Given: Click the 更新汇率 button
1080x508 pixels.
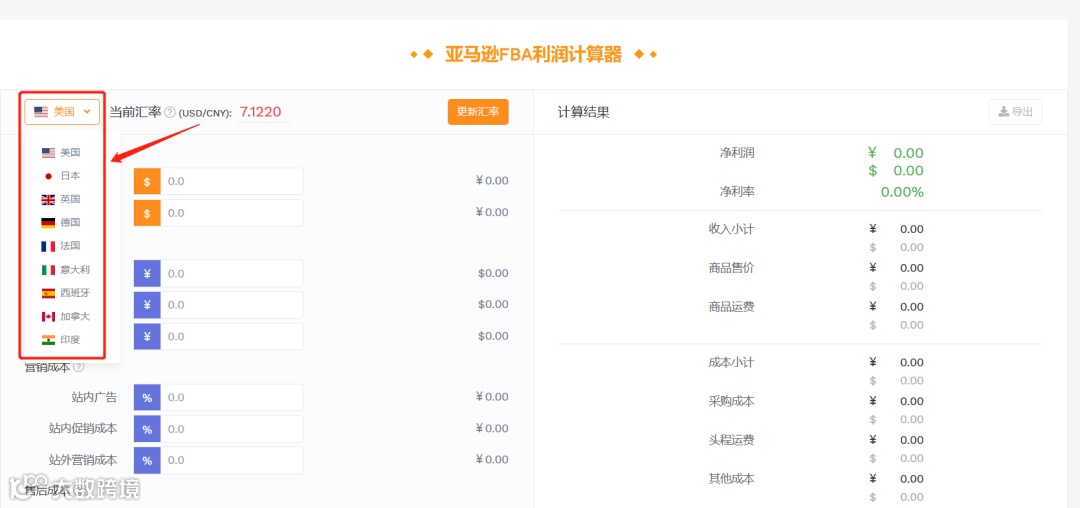Looking at the screenshot, I should (x=478, y=112).
